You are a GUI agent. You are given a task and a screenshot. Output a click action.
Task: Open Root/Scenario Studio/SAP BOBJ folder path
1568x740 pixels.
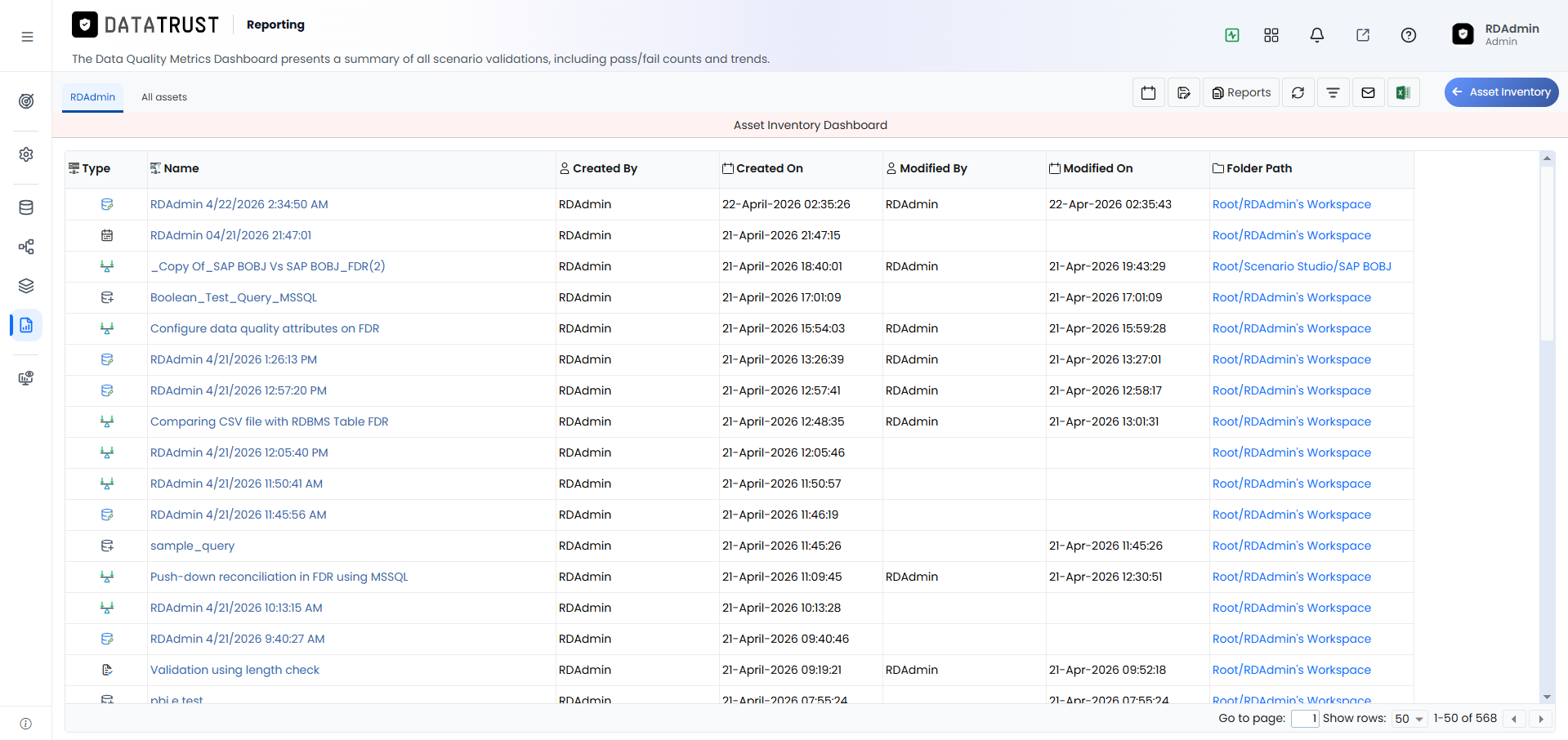pos(1302,266)
